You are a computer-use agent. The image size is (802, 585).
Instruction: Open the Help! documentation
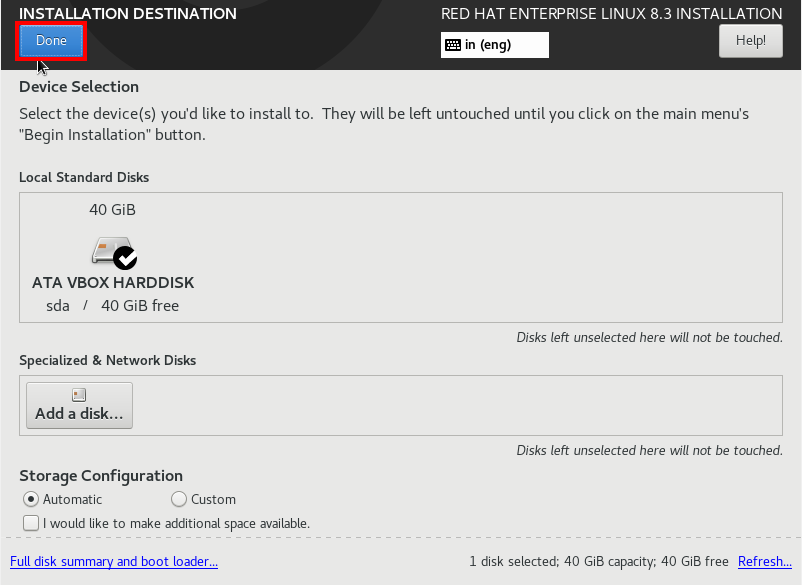750,40
